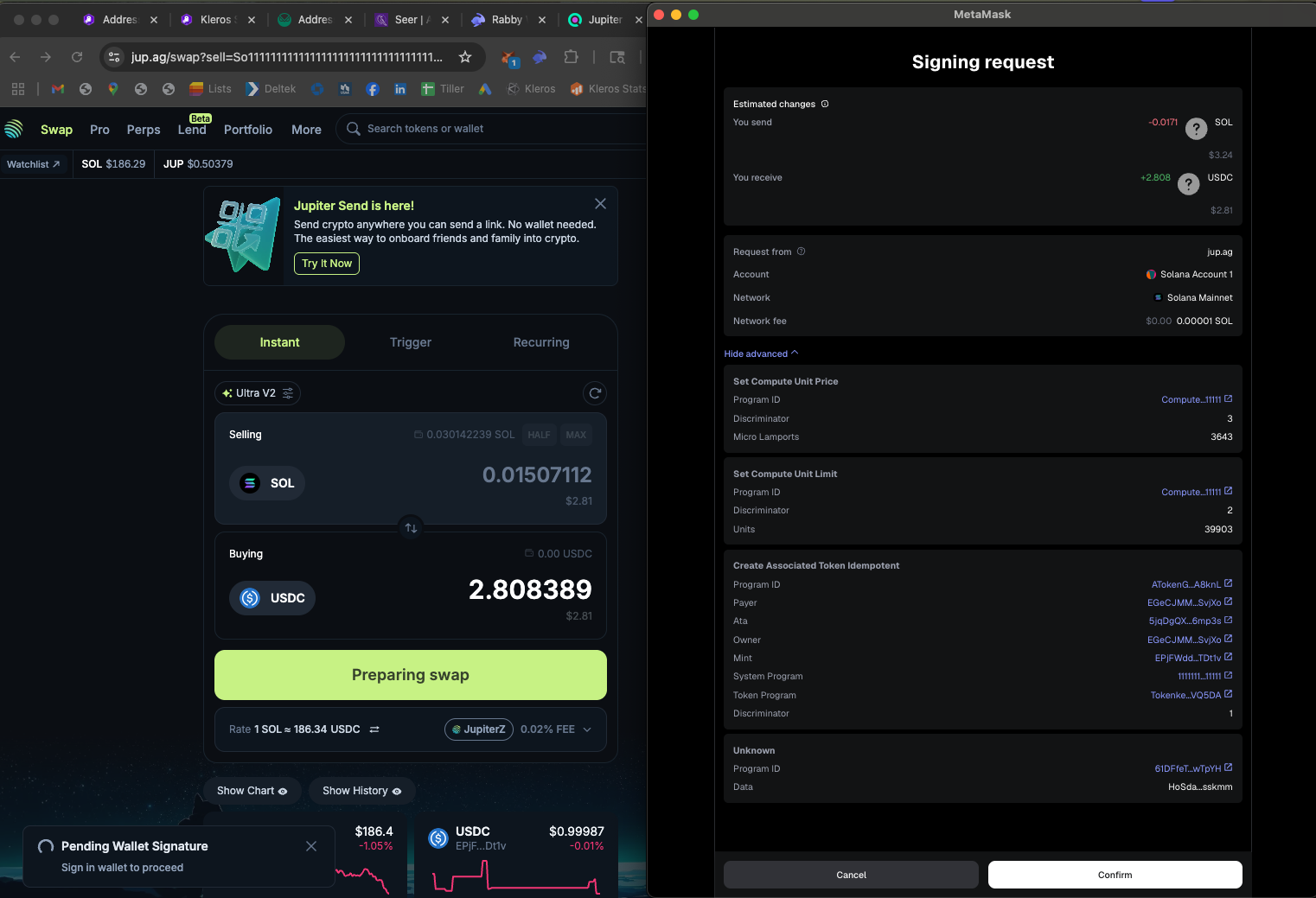Click the Preparing swap button
1316x898 pixels.
point(411,675)
